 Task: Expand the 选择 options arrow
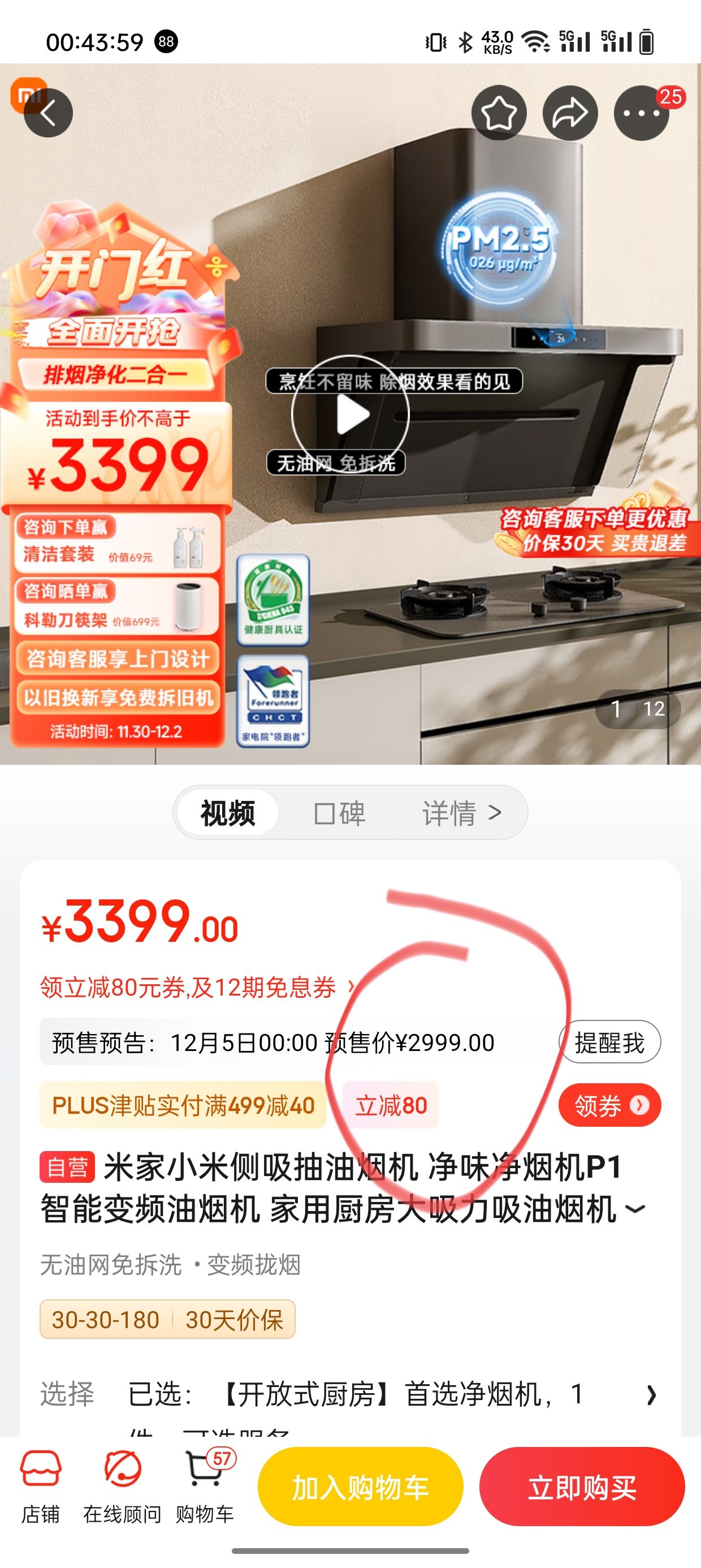(651, 1394)
